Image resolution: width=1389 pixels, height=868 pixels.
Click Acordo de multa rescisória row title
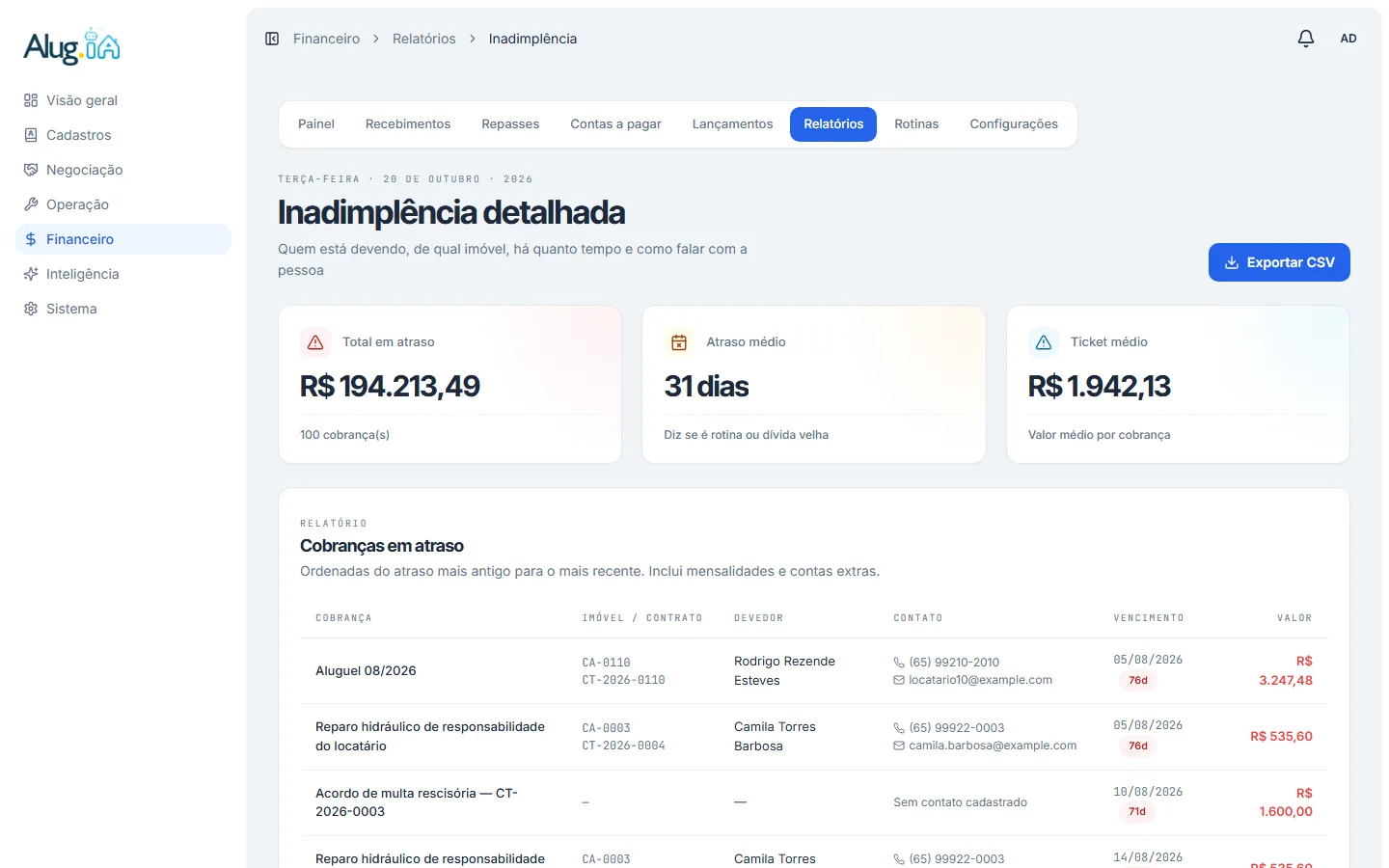417,802
